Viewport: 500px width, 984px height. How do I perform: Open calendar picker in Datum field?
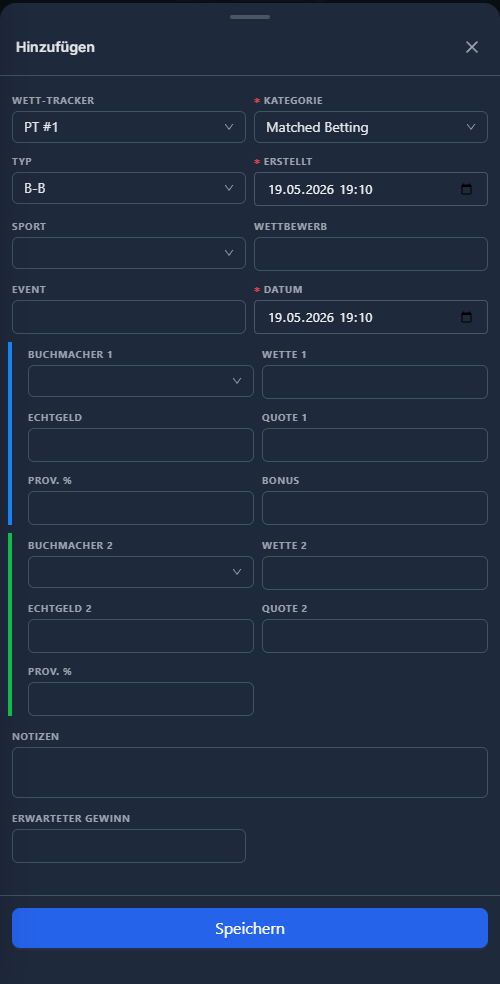click(x=466, y=318)
